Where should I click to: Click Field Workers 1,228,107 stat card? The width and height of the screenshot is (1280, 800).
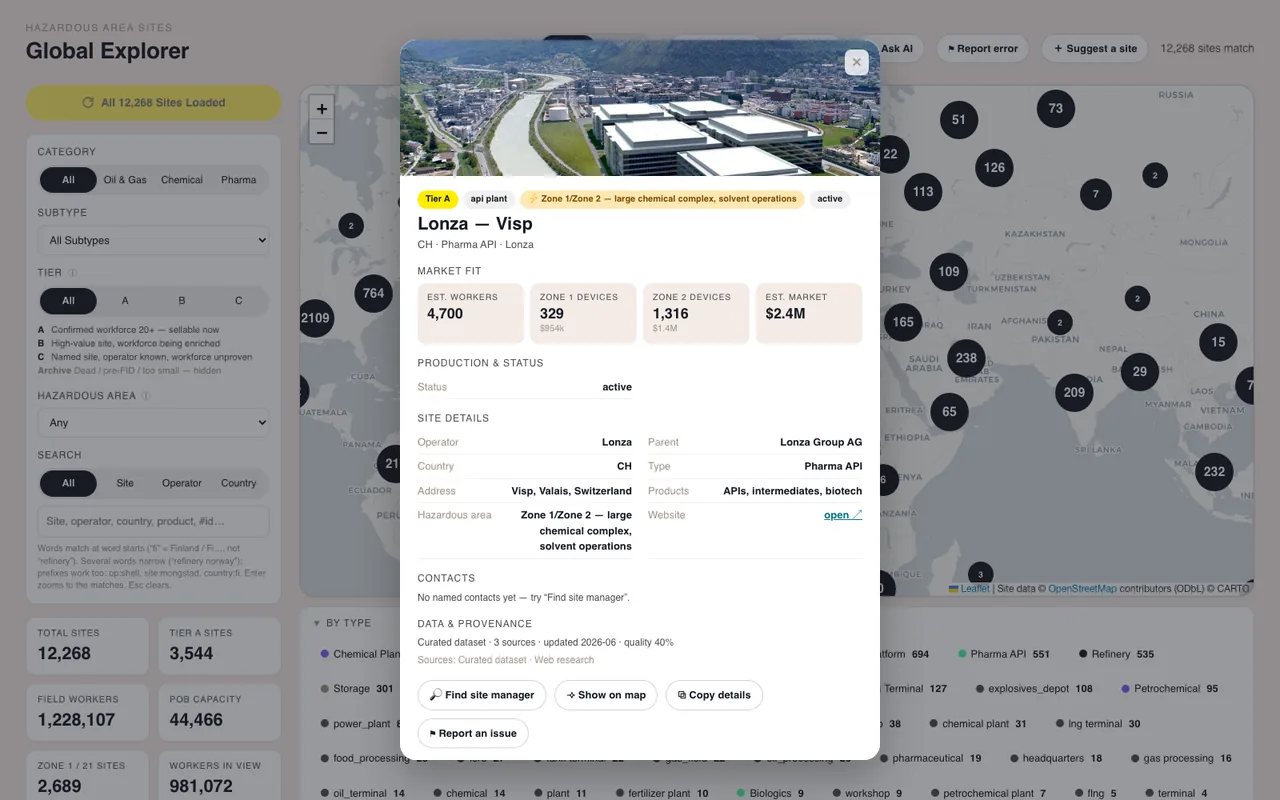tap(87, 712)
